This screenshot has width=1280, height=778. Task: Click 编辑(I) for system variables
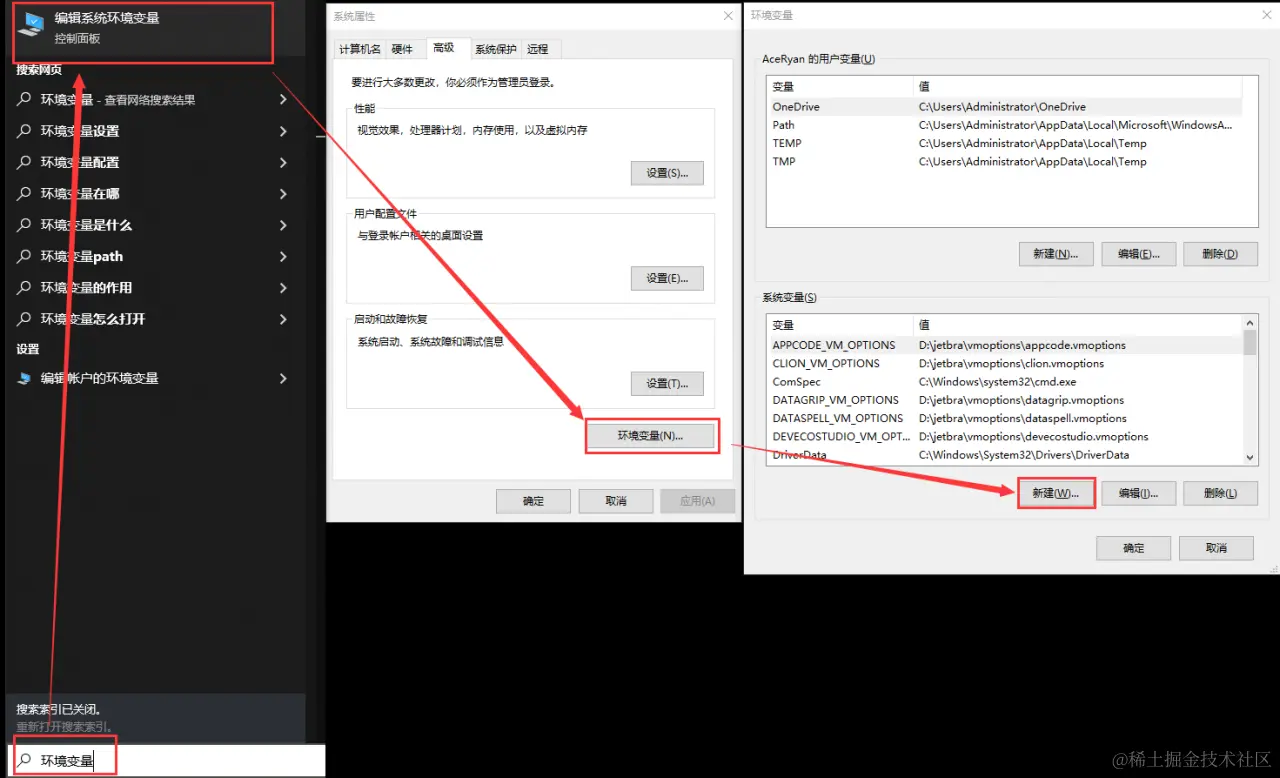tap(1138, 493)
